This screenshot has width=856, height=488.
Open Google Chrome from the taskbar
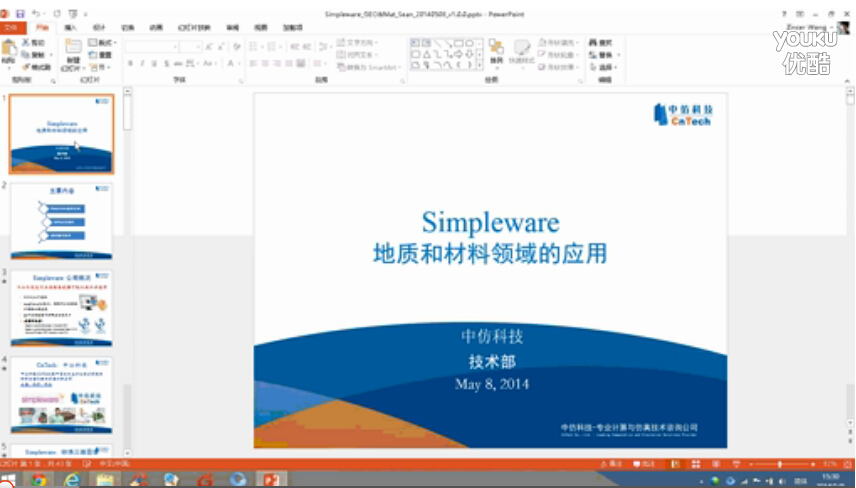[38, 479]
